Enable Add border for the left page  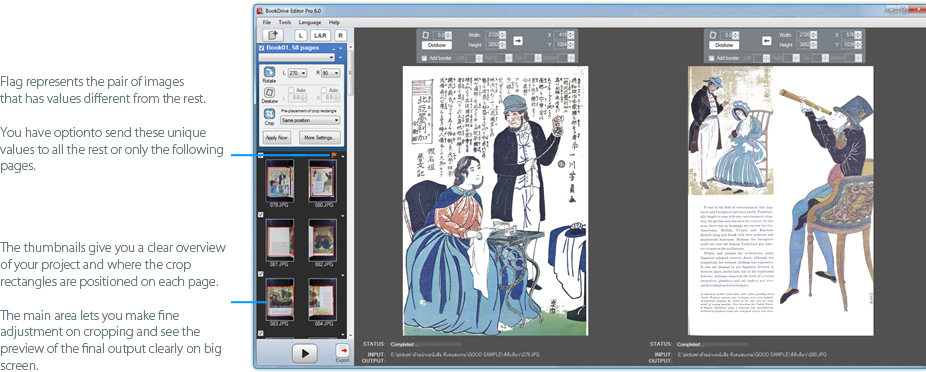425,58
